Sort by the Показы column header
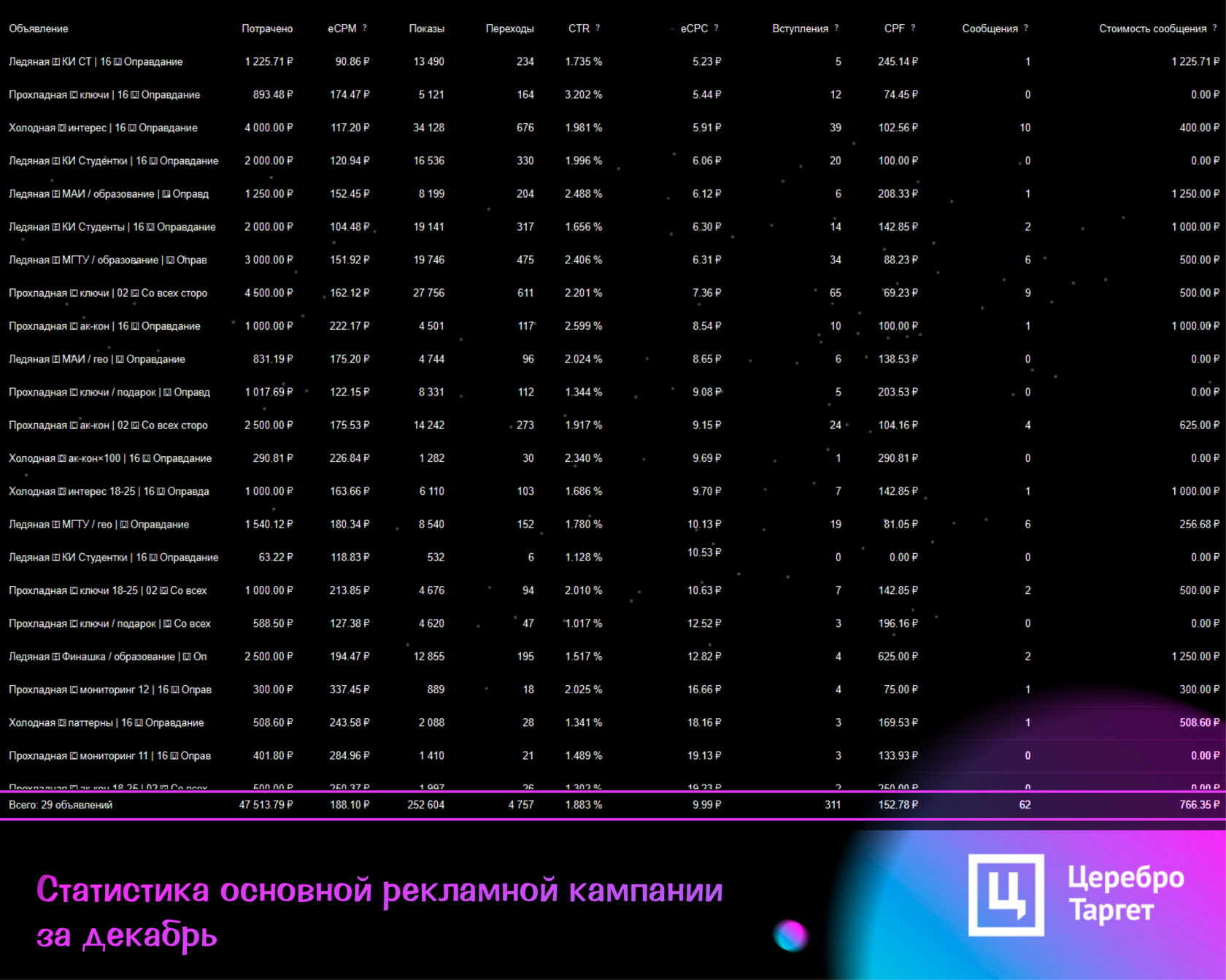The height and width of the screenshot is (980, 1226). pos(426,28)
